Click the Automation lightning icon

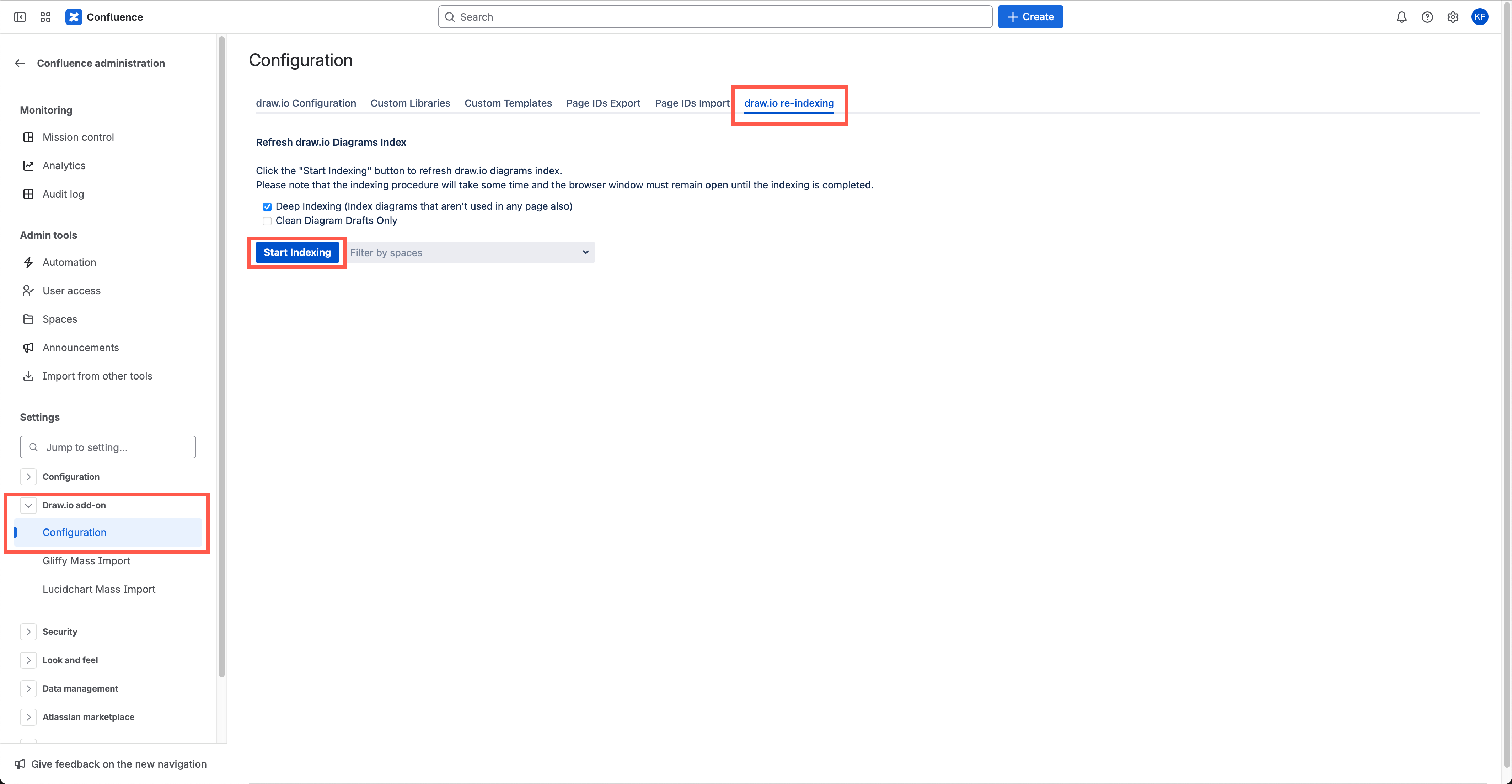(x=29, y=262)
